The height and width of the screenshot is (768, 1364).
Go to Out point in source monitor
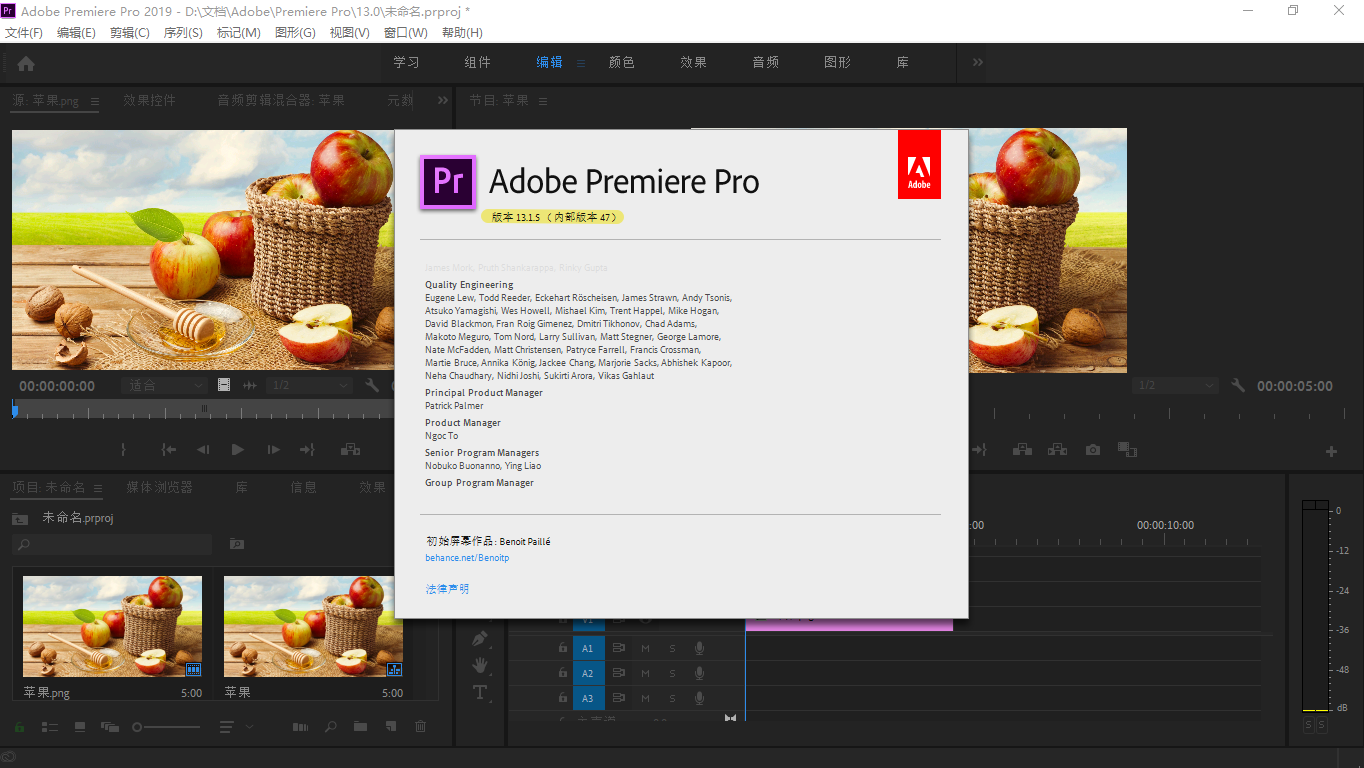(307, 450)
